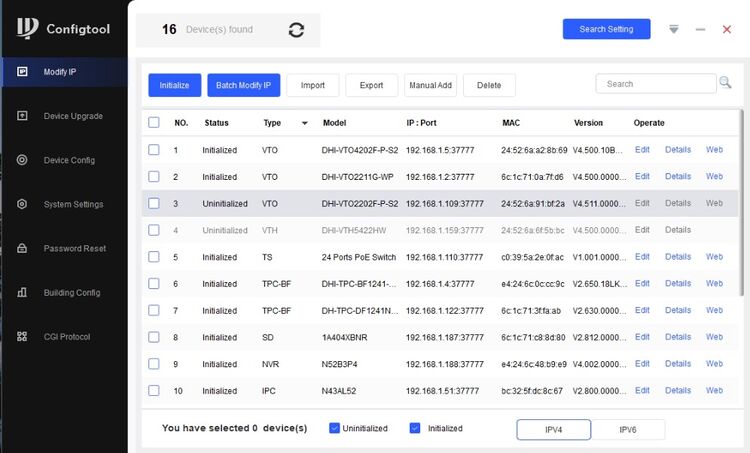Open Web for 1A404XBNR device
This screenshot has height=453, width=750.
tap(714, 337)
